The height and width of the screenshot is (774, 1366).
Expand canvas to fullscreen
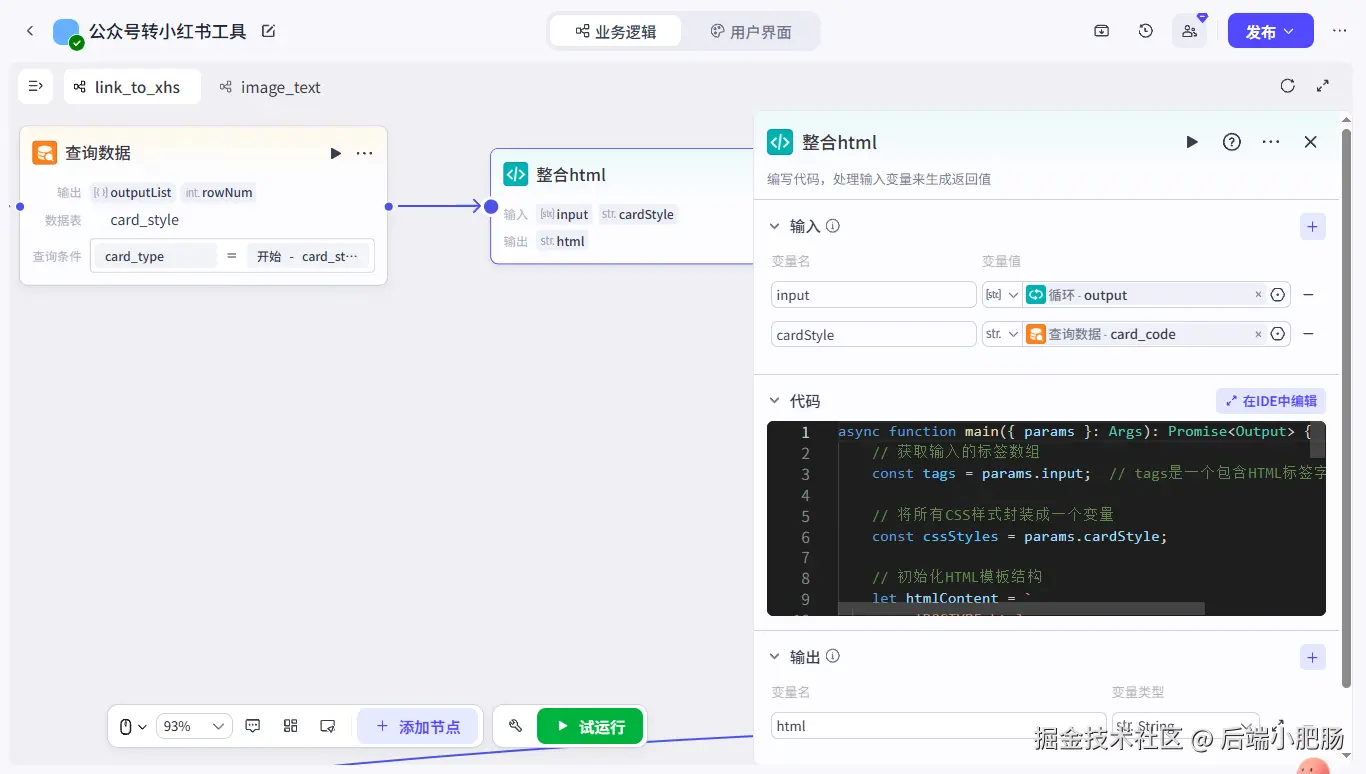click(1323, 86)
